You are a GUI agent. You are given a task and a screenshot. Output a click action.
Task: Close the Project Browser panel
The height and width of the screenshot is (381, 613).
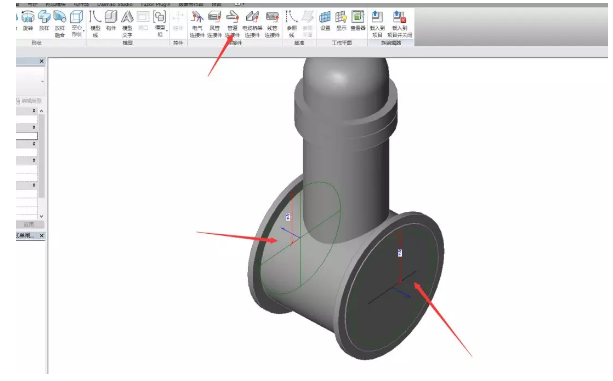coord(42,235)
